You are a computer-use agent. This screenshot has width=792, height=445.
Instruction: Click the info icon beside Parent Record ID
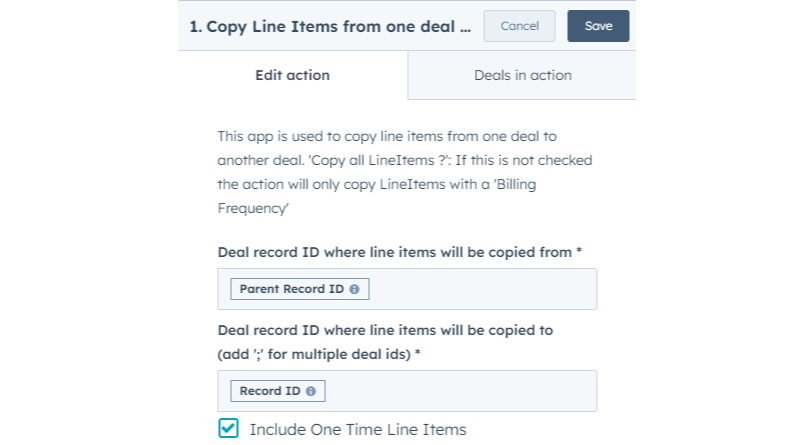click(354, 289)
